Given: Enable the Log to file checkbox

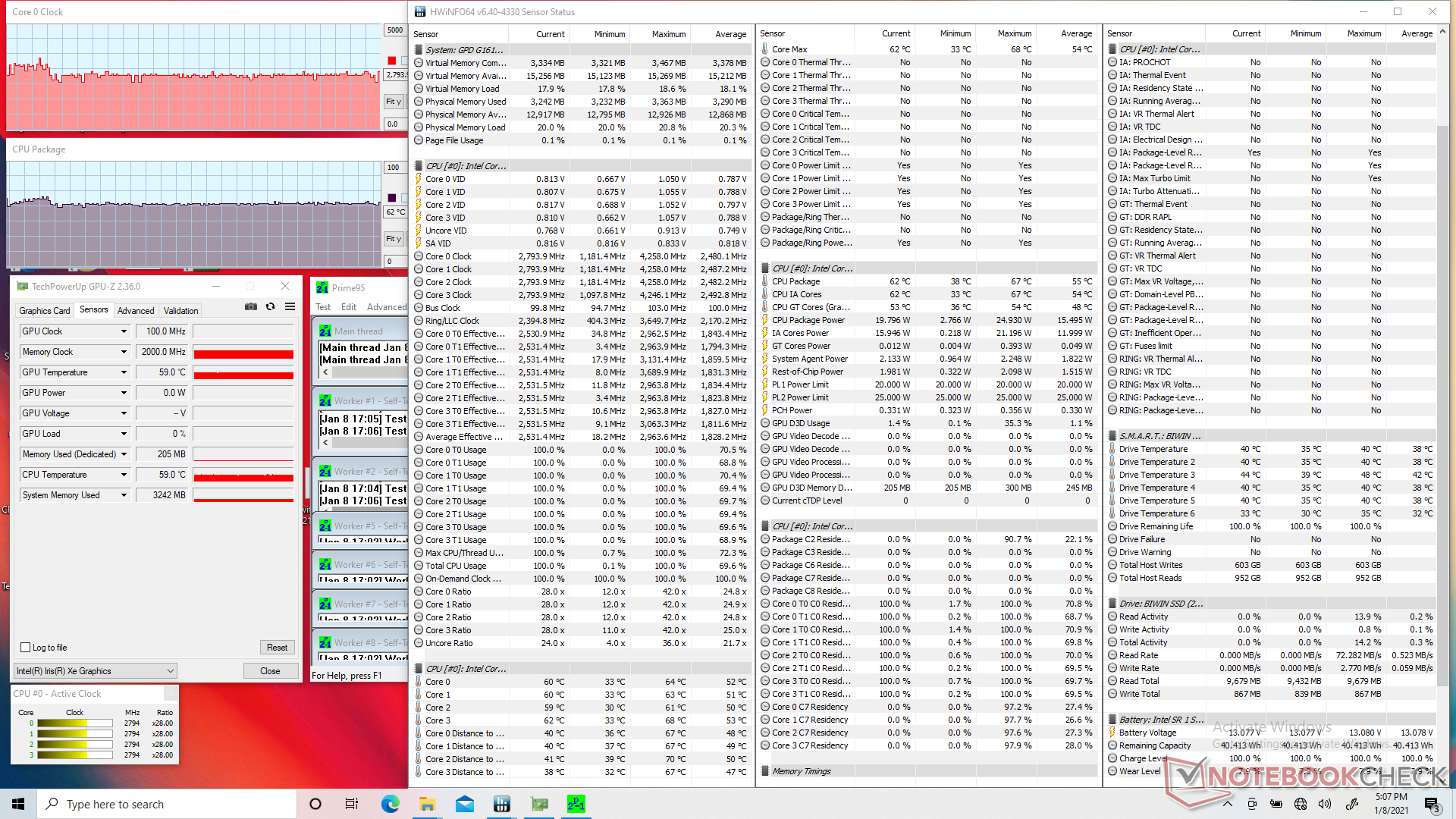Looking at the screenshot, I should pos(26,648).
